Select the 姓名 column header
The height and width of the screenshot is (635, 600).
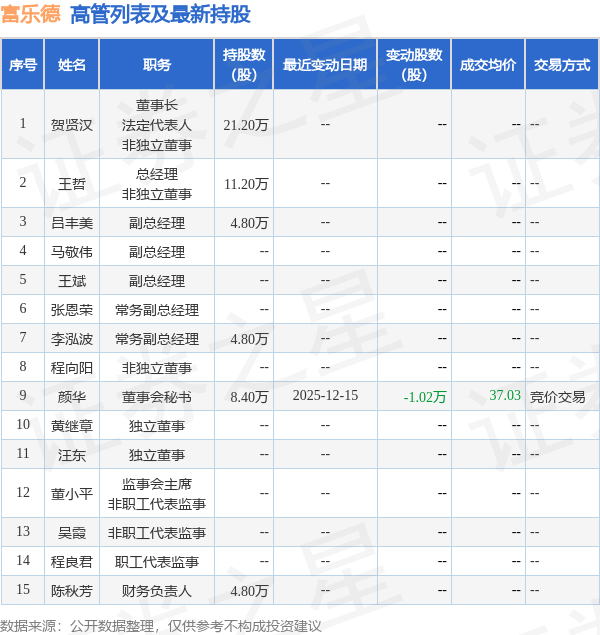tap(72, 64)
